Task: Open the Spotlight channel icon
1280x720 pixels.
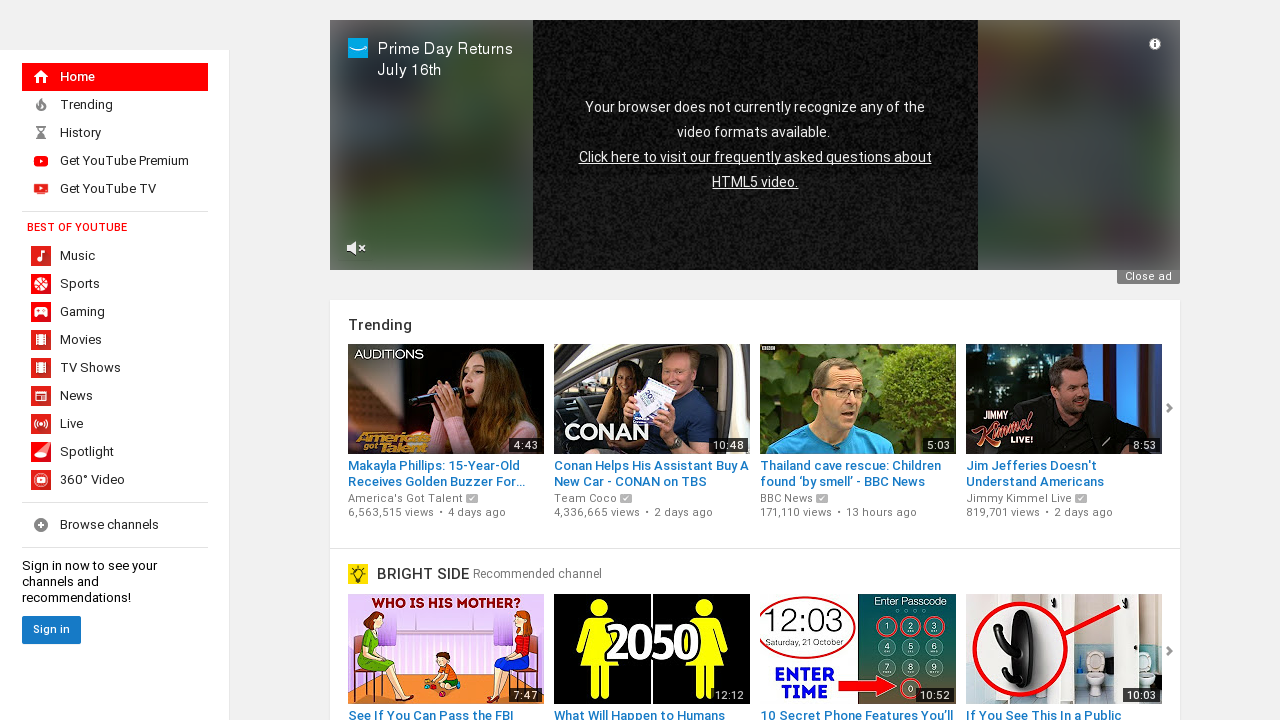Action: (x=41, y=452)
